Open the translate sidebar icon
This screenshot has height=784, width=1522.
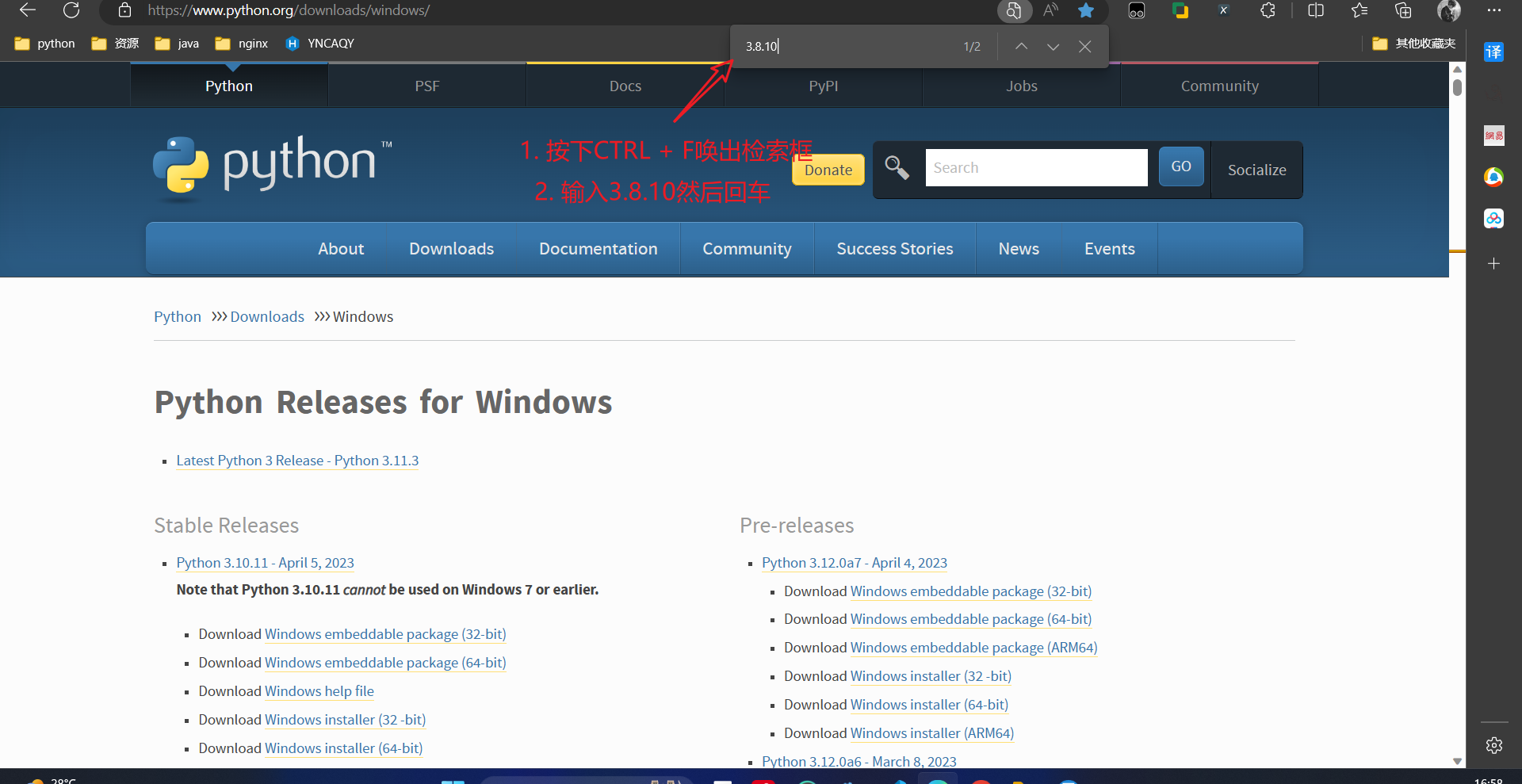click(x=1493, y=52)
